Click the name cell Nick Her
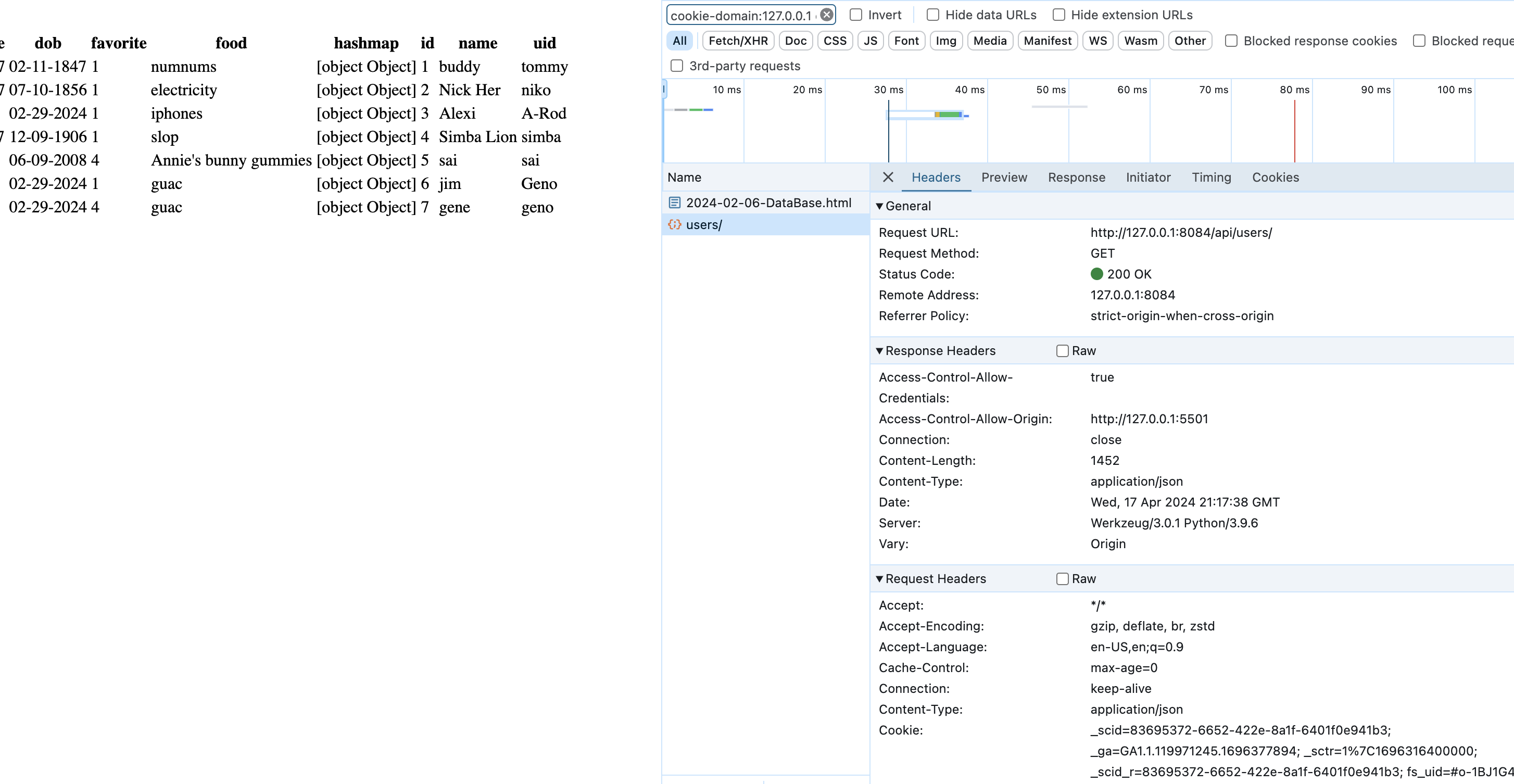 pyautogui.click(x=469, y=90)
